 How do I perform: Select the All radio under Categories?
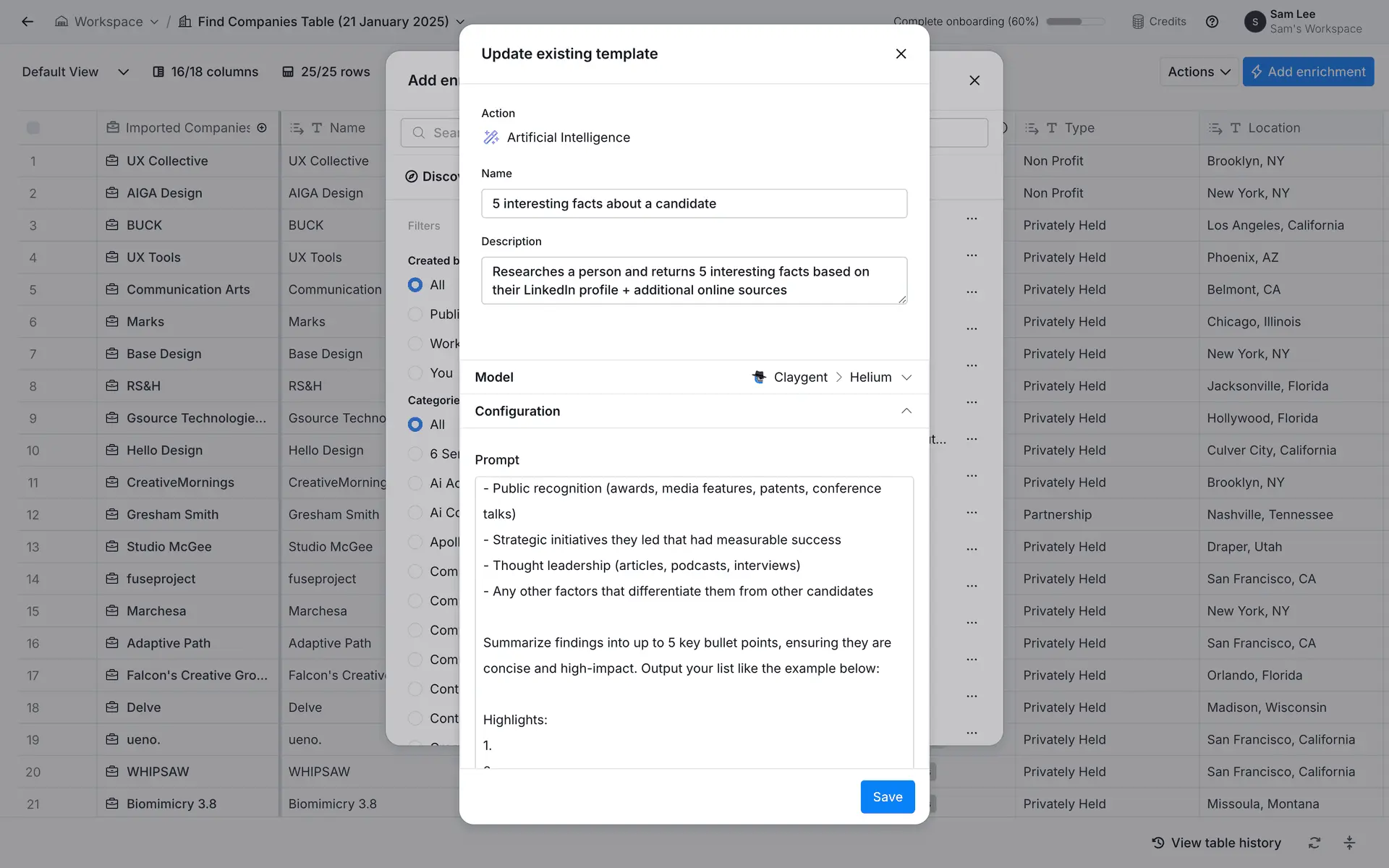click(415, 425)
